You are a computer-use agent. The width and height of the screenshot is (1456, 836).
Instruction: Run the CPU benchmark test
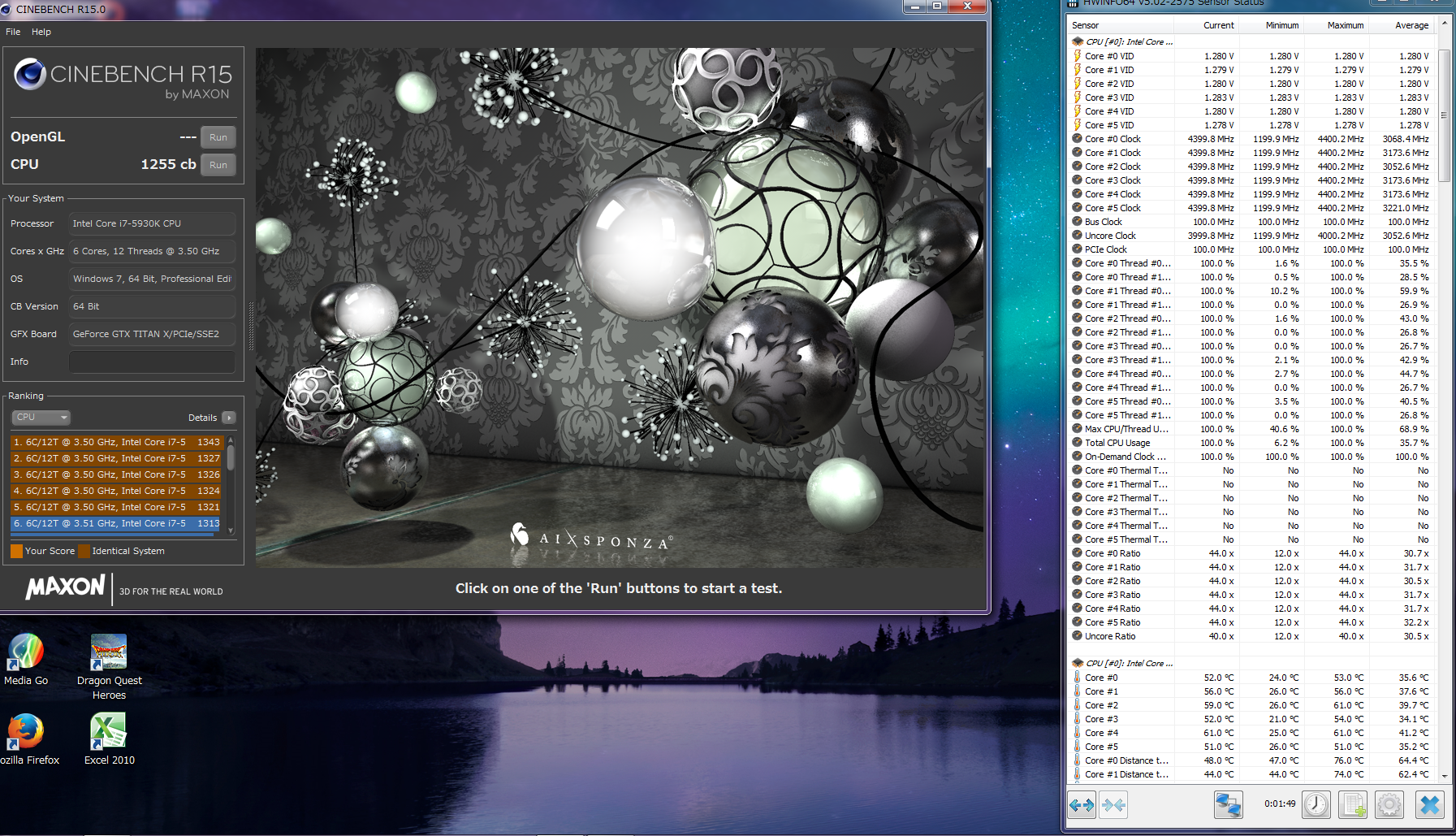click(x=218, y=165)
